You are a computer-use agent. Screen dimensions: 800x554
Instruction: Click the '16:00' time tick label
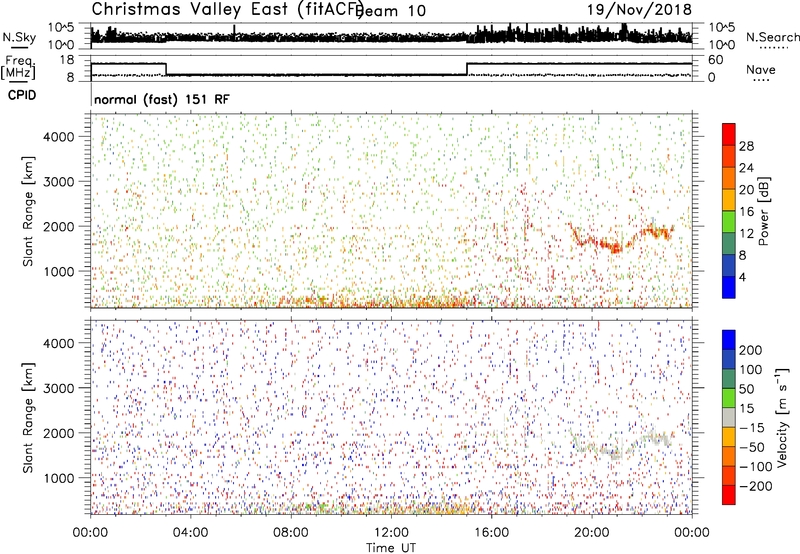pos(491,533)
